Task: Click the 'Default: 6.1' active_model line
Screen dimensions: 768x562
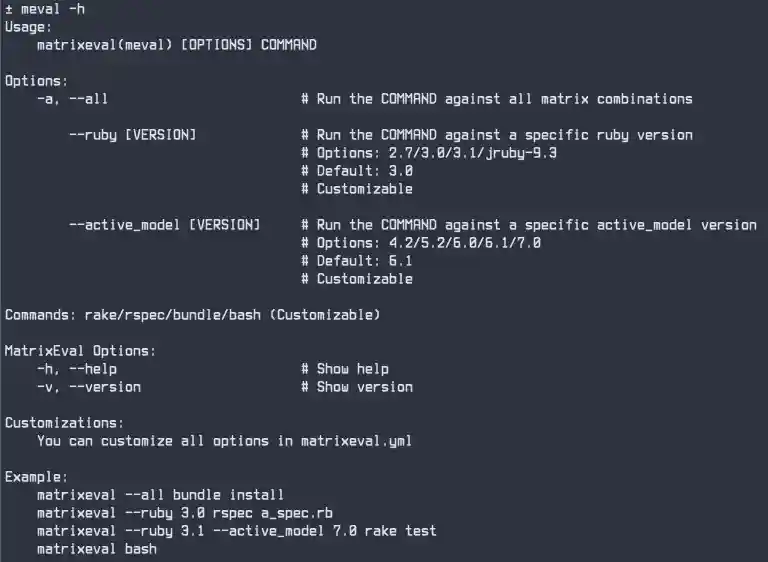Action: pos(365,261)
